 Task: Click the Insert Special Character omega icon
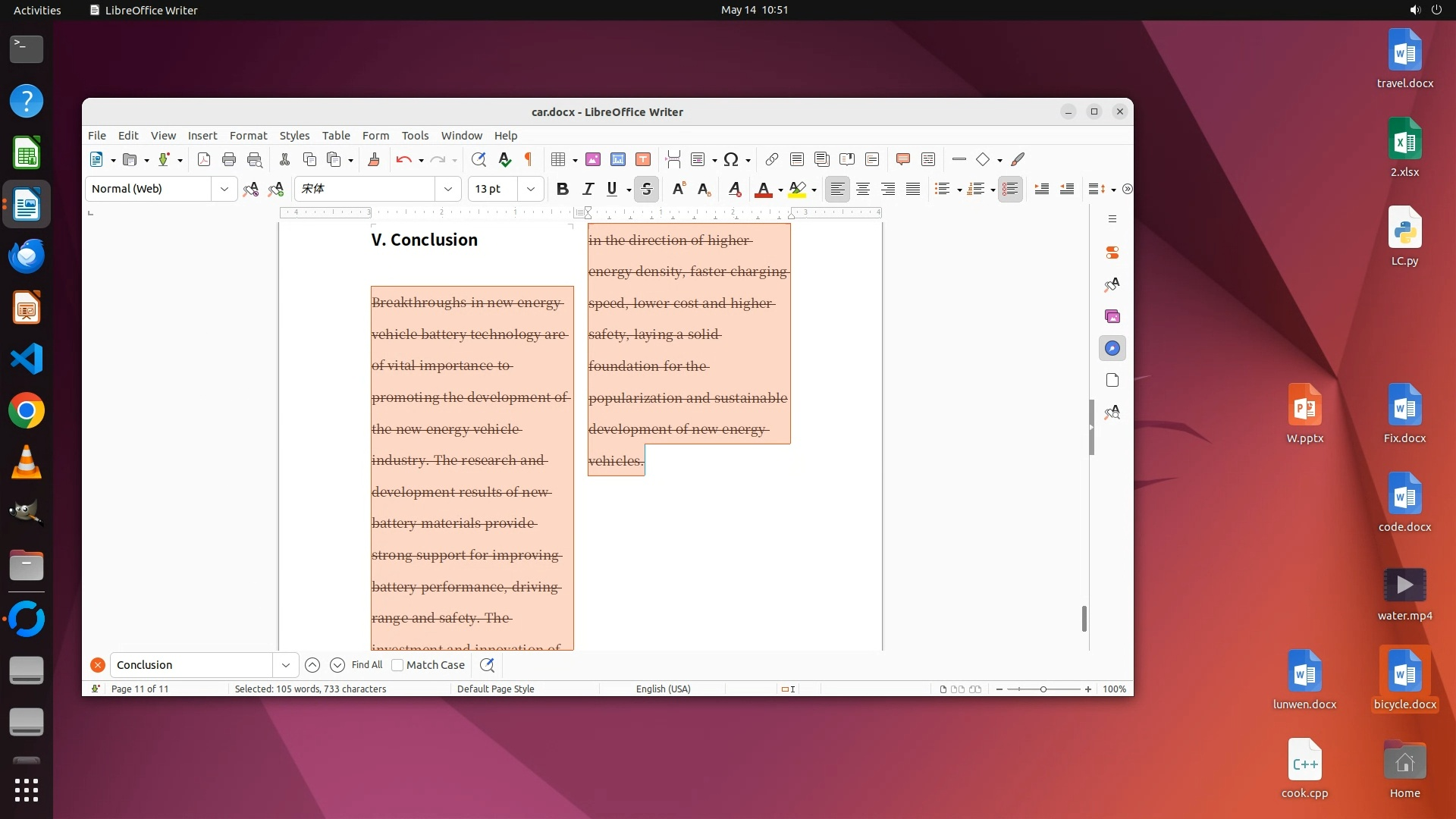point(730,159)
